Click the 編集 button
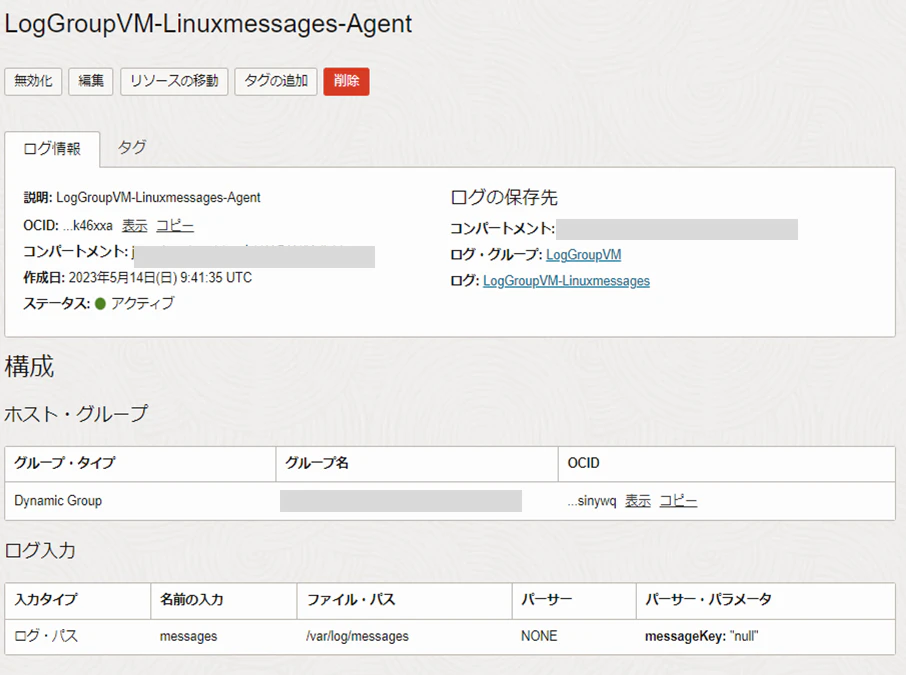This screenshot has height=675, width=906. click(91, 81)
